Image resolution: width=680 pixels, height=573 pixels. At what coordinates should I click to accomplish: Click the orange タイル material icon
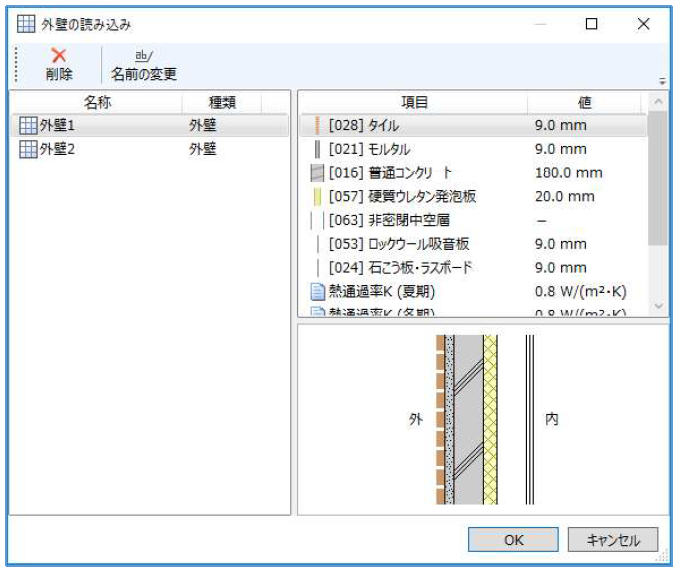coord(317,126)
